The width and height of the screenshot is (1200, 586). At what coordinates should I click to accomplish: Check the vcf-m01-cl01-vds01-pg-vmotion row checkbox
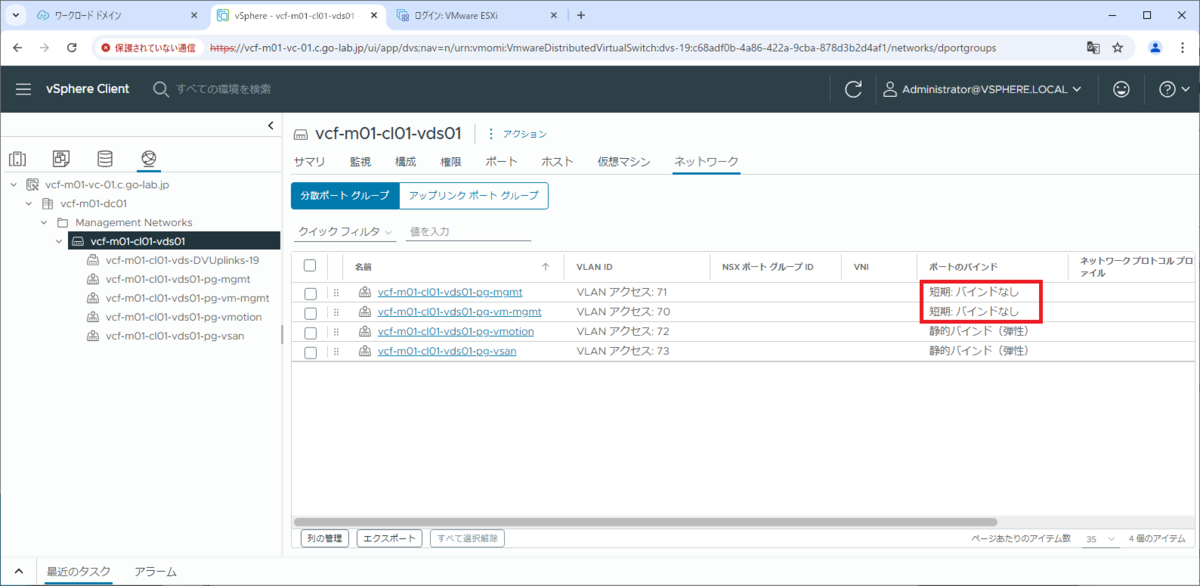click(310, 332)
